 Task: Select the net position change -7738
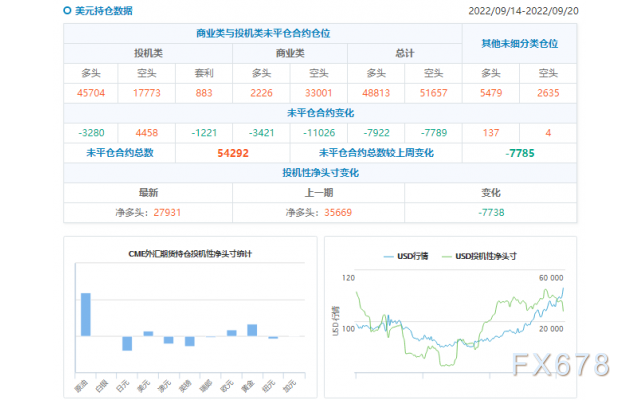click(x=491, y=213)
